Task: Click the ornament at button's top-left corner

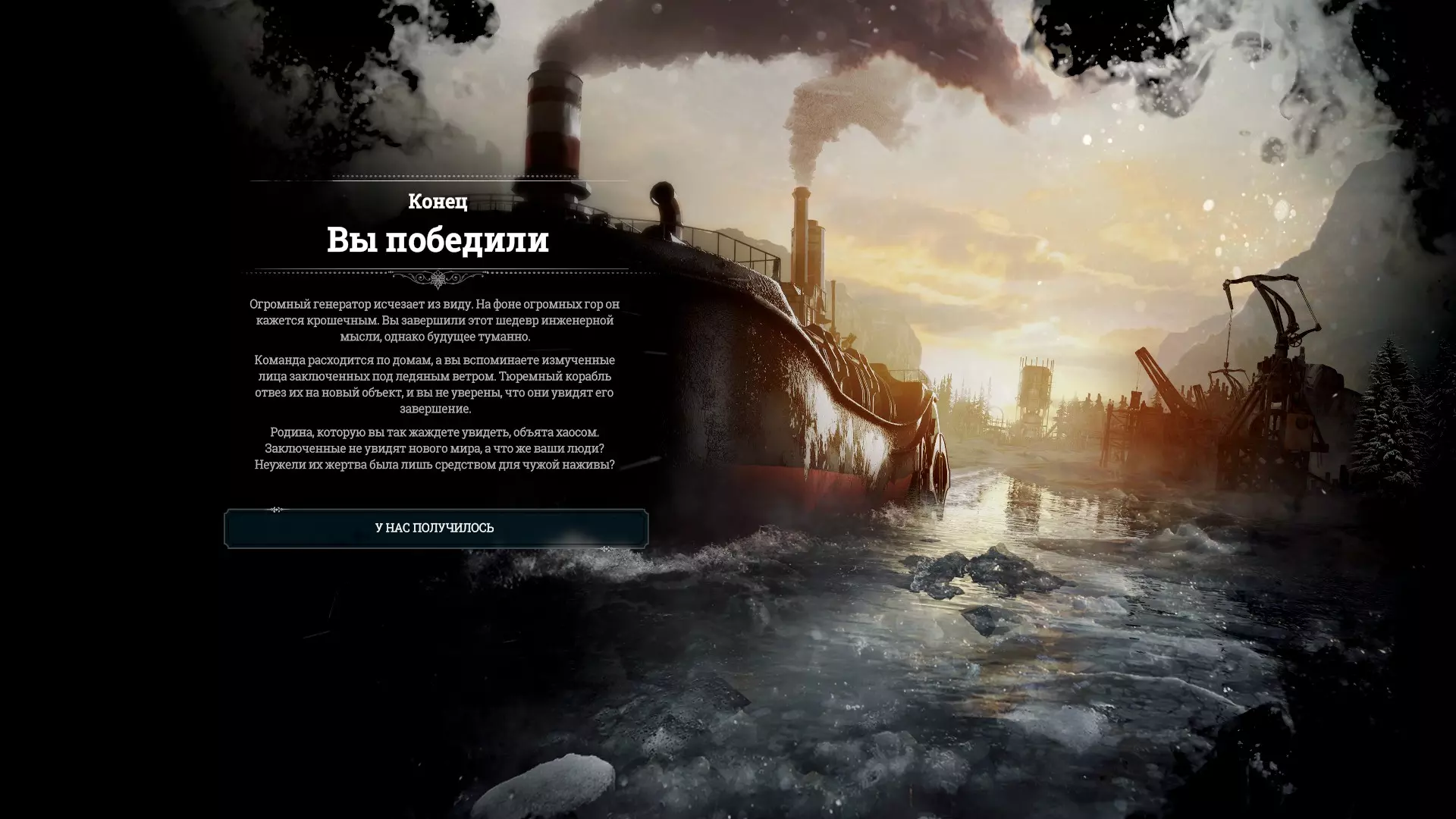Action: pos(277,510)
